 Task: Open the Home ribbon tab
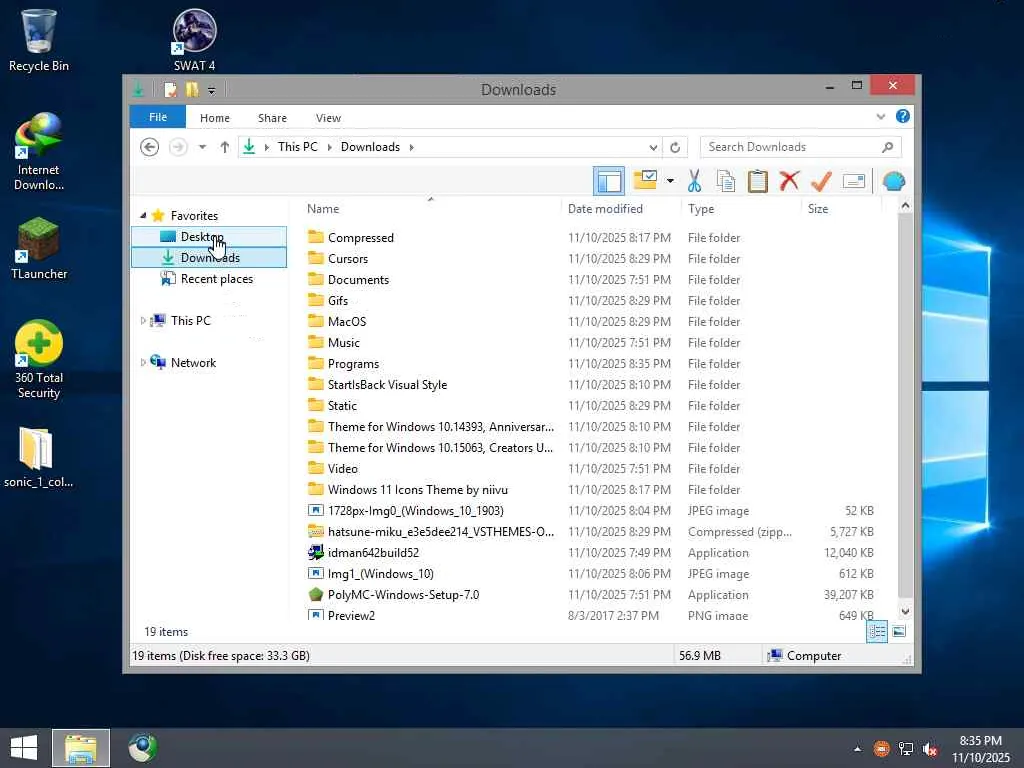coord(215,118)
